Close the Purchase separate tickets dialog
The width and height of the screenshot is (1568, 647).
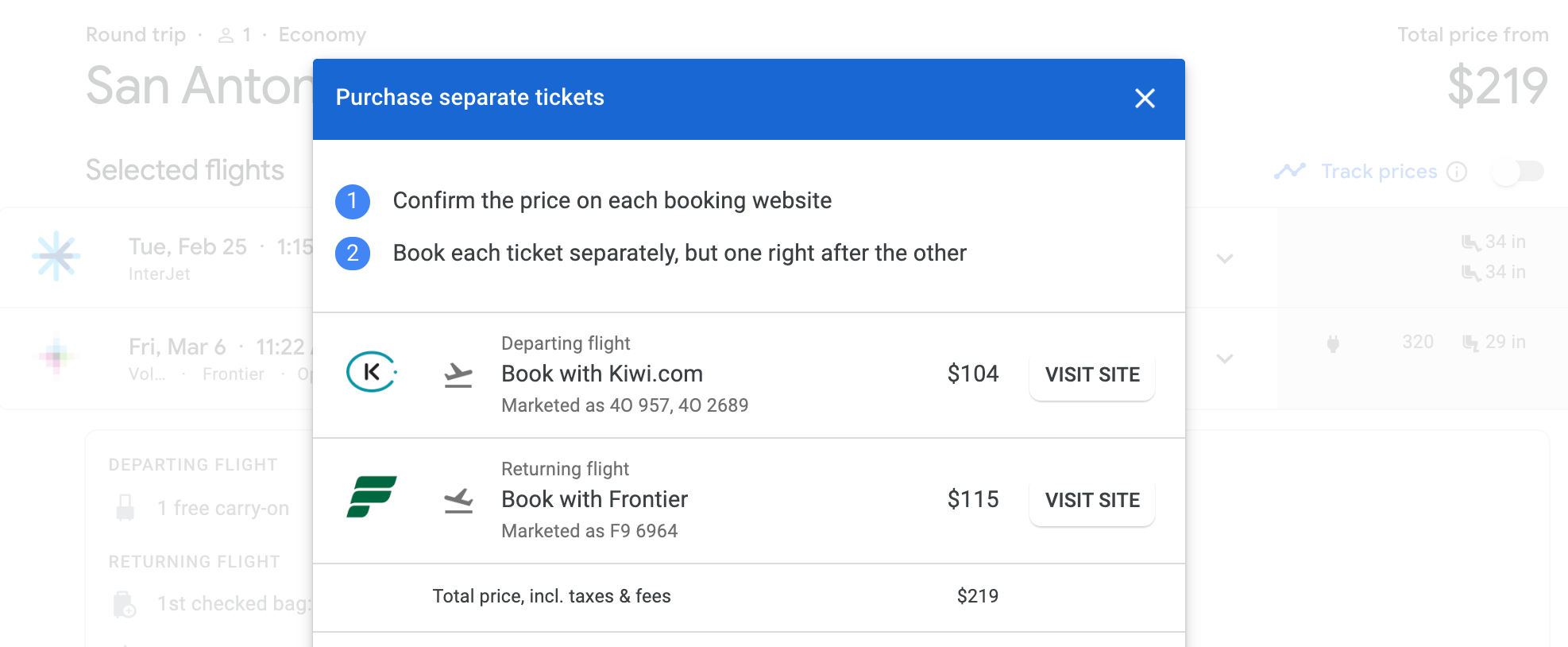[x=1145, y=99]
